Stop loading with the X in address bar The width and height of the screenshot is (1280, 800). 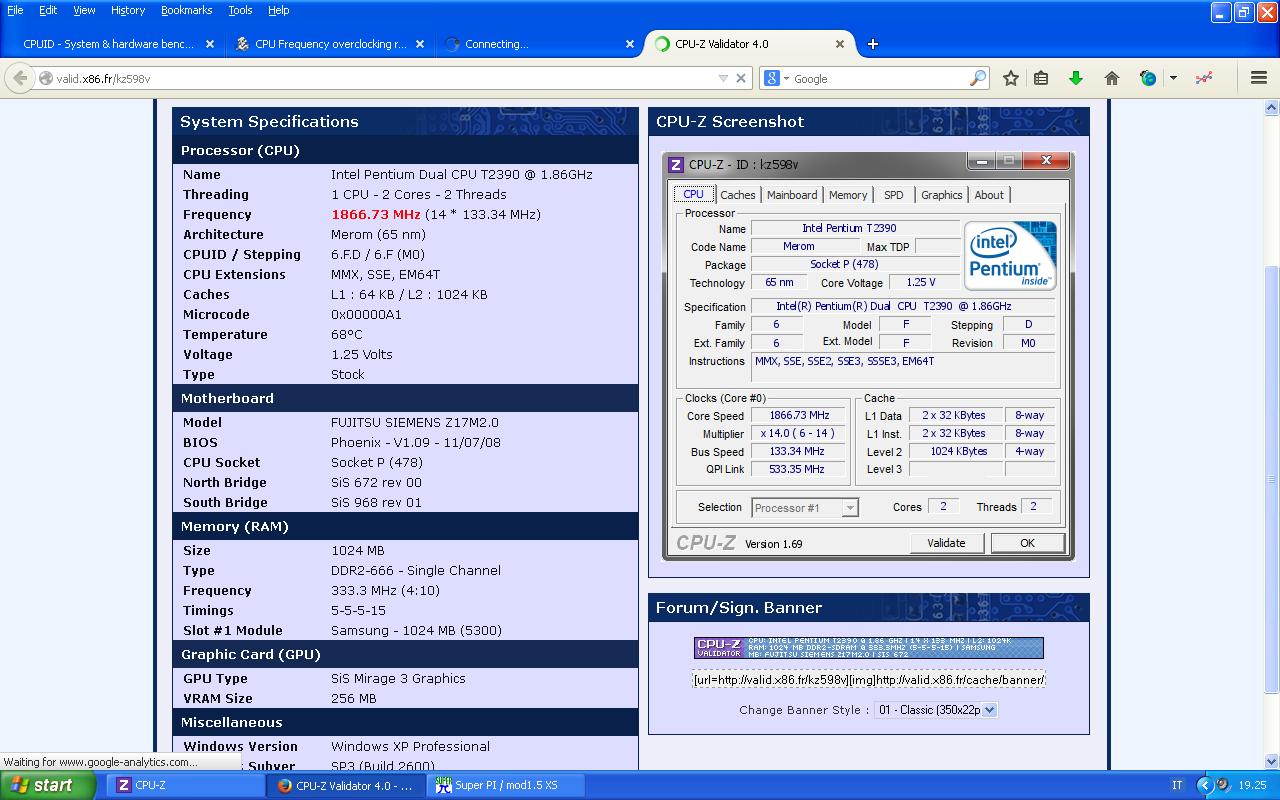point(741,78)
